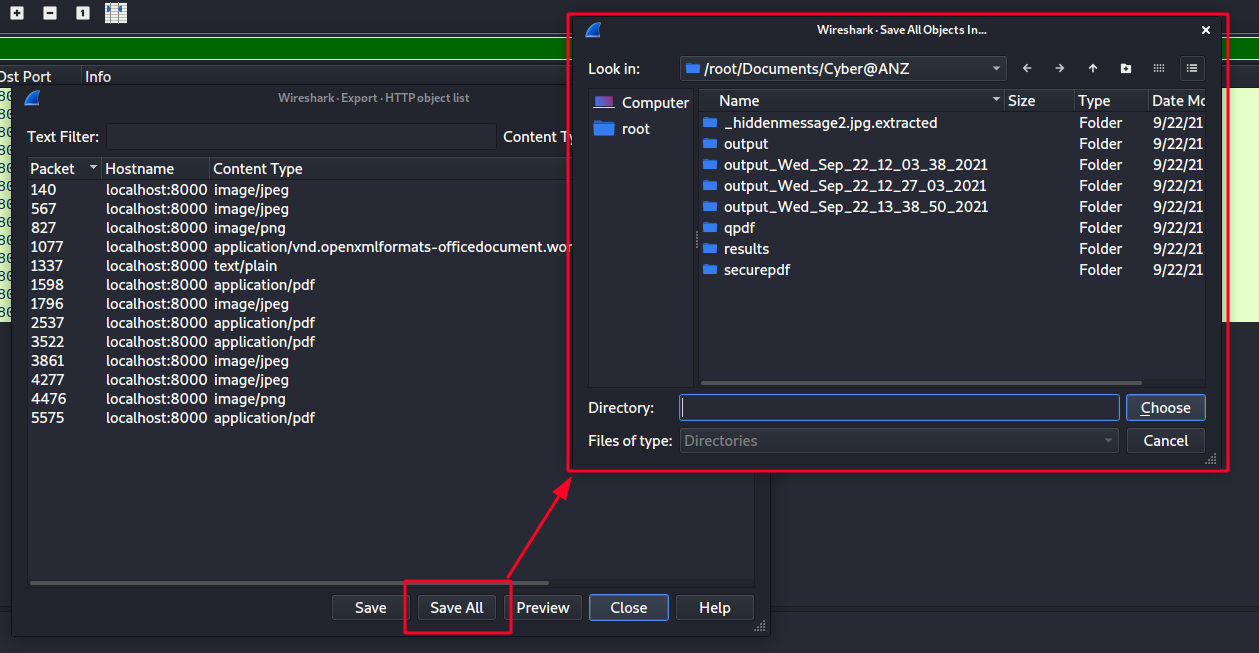1259x653 pixels.
Task: Sort files by Date Modified column
Action: tap(1177, 100)
